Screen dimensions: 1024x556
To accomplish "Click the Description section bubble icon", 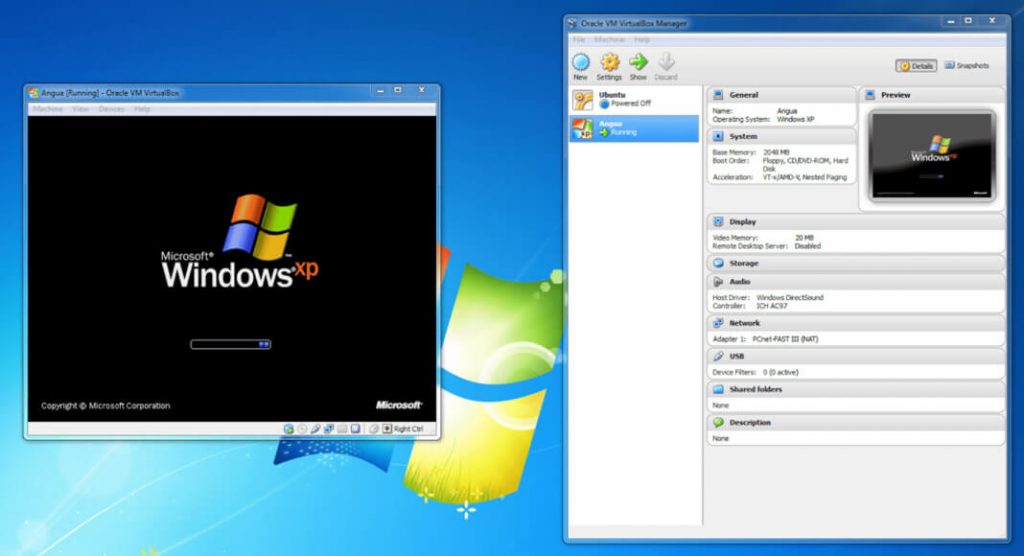I will pyautogui.click(x=718, y=423).
